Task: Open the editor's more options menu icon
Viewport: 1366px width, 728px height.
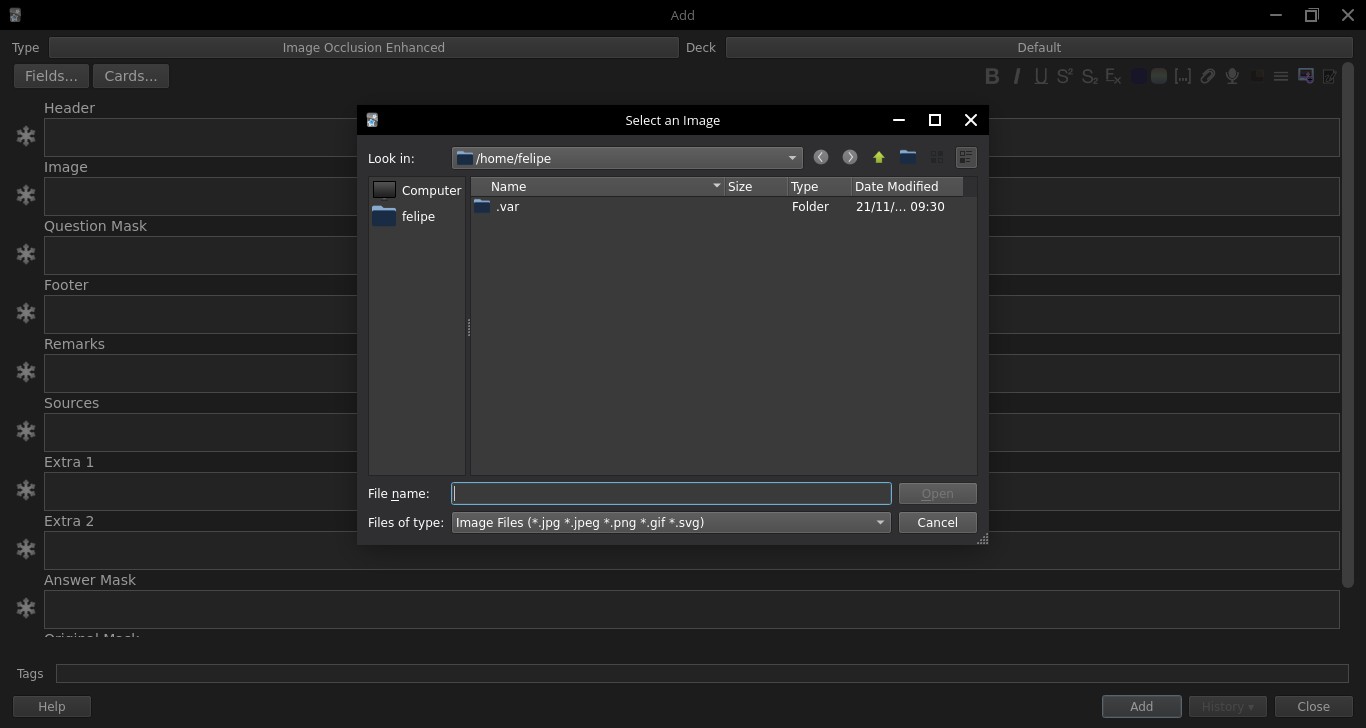Action: 1280,76
